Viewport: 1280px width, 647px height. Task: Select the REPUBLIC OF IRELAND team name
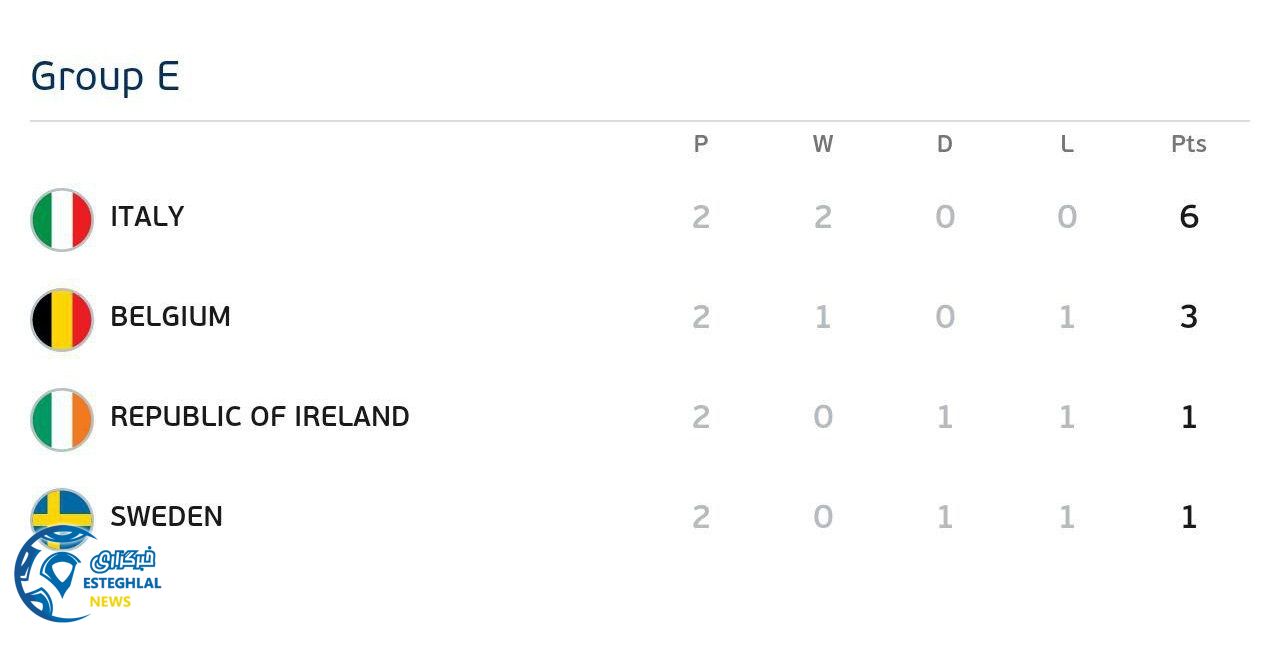point(259,417)
